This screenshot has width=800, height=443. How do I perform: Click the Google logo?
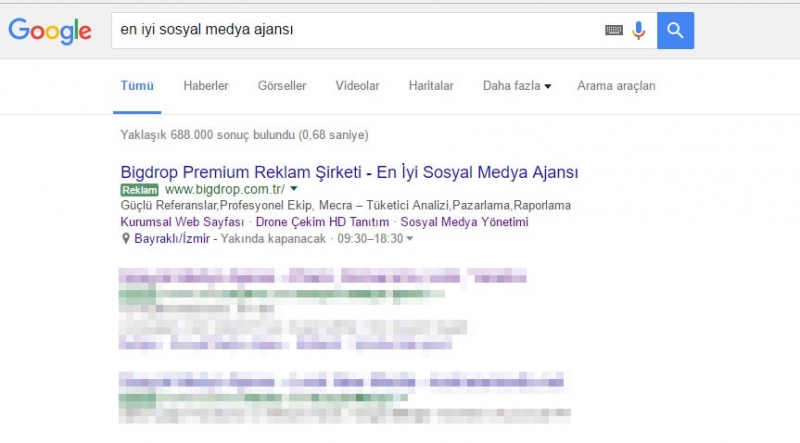coord(50,31)
